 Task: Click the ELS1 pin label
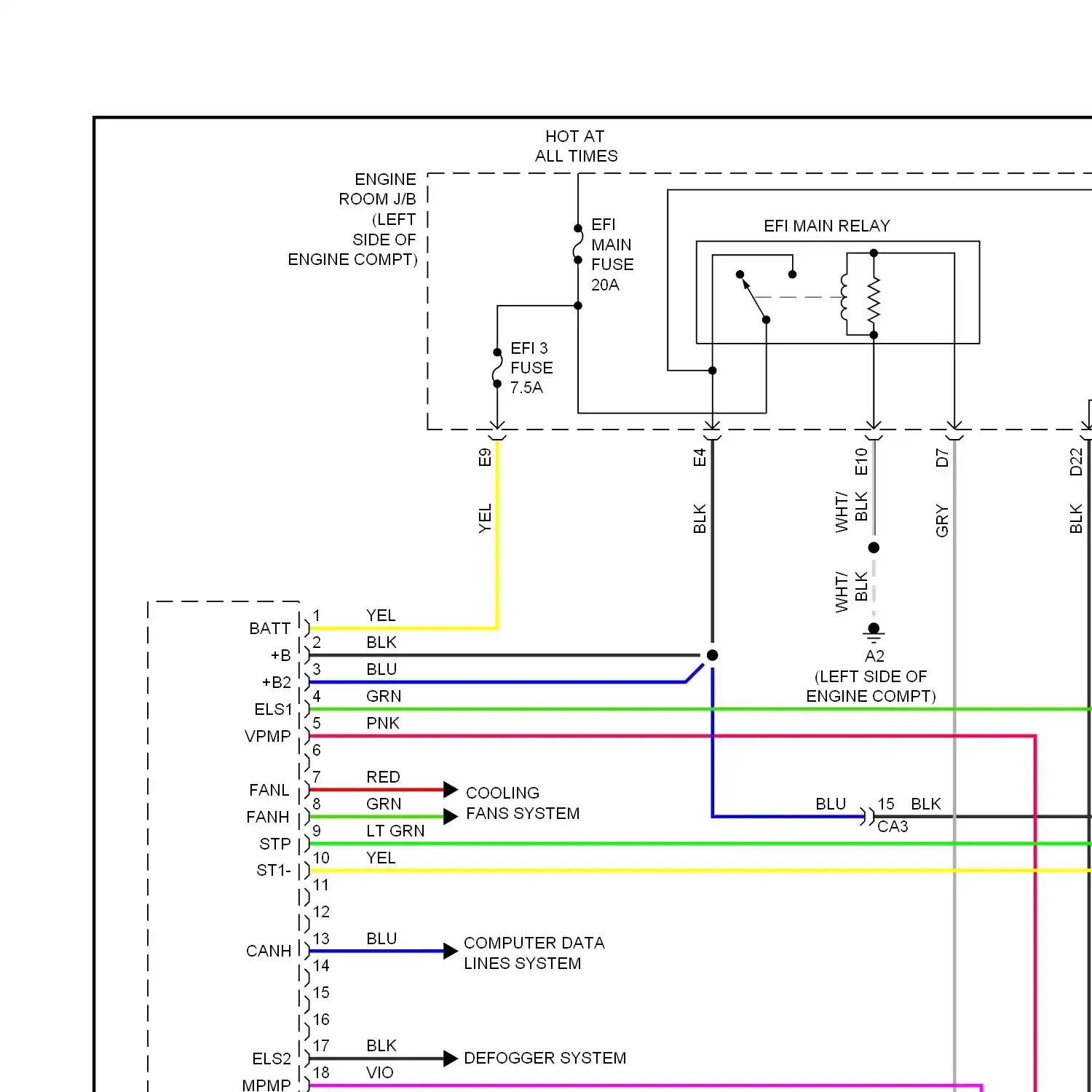273,709
